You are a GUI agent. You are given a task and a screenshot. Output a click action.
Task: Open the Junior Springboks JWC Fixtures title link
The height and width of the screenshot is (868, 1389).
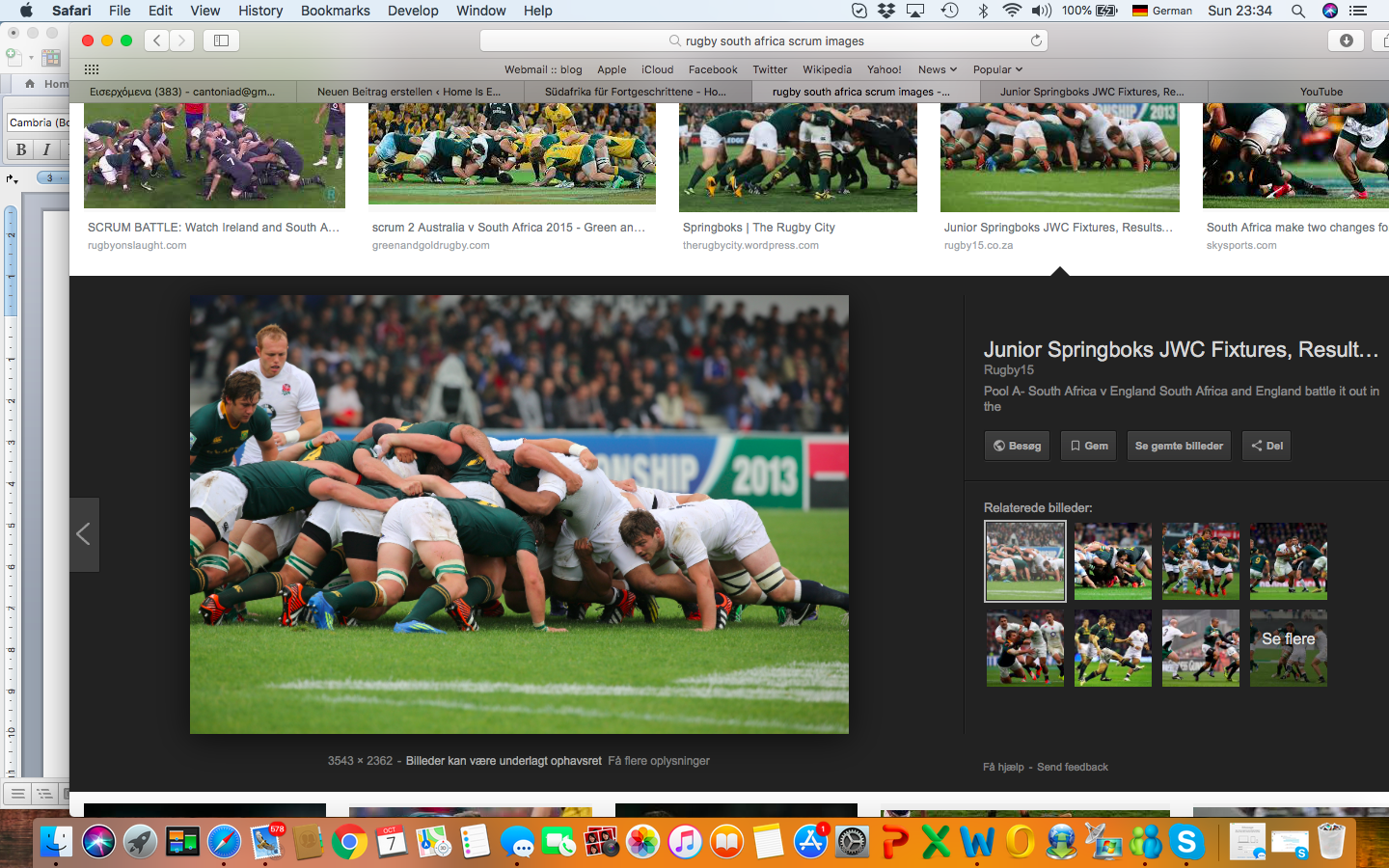click(x=1181, y=349)
